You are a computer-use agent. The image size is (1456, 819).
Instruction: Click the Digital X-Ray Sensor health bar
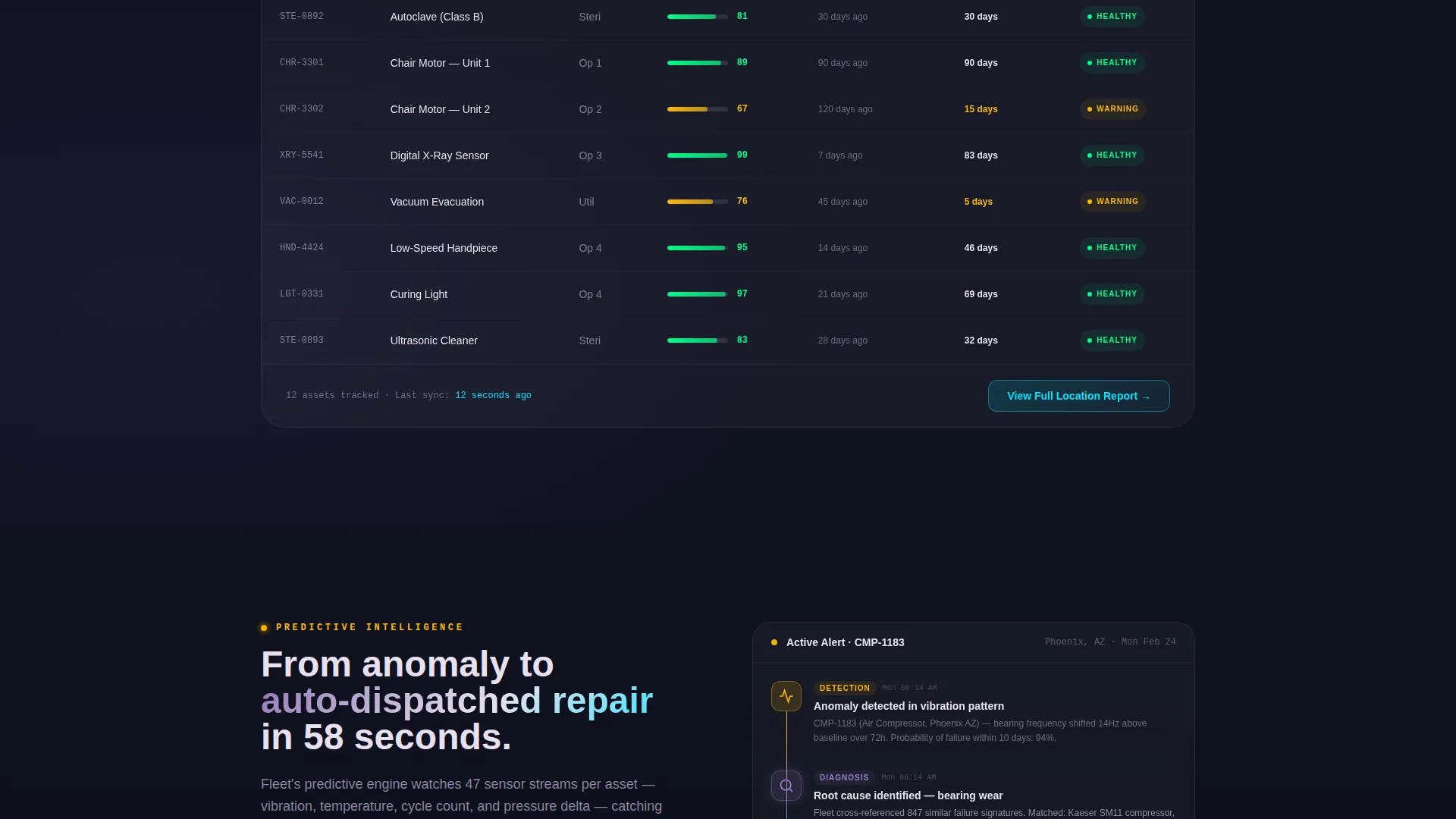698,155
